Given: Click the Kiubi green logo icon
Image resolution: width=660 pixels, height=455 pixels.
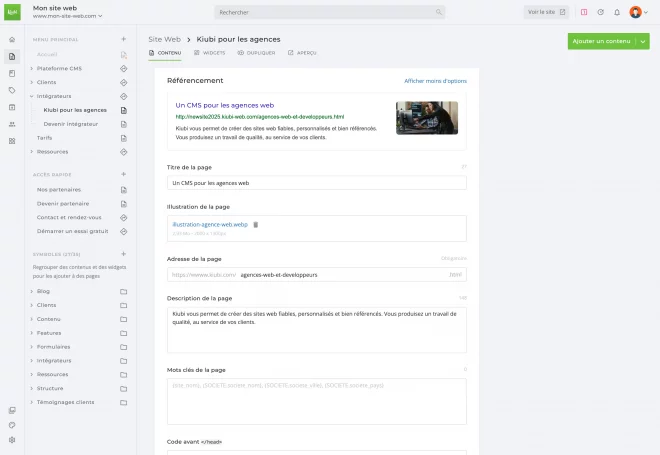Looking at the screenshot, I should (x=12, y=12).
